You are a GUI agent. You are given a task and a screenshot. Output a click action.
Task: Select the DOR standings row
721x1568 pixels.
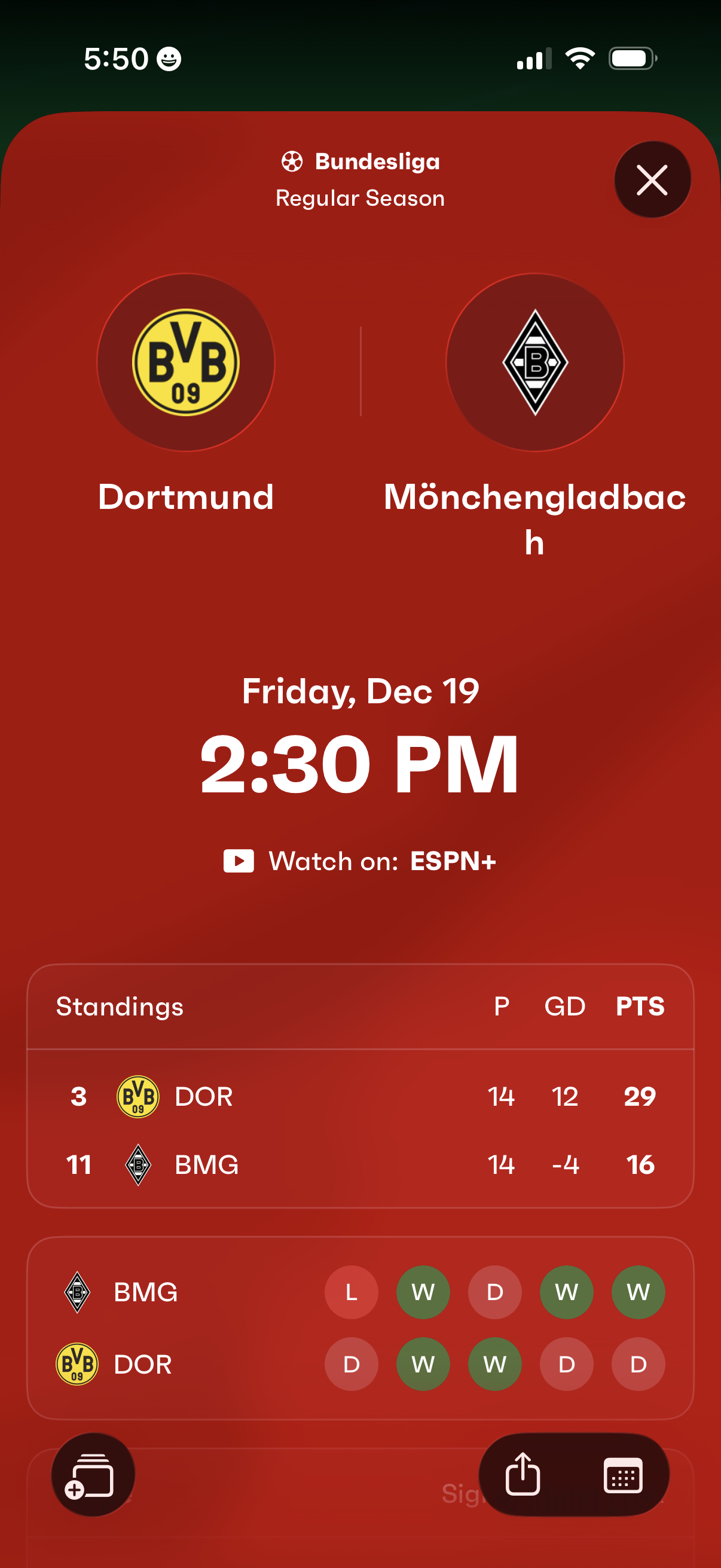[360, 1096]
